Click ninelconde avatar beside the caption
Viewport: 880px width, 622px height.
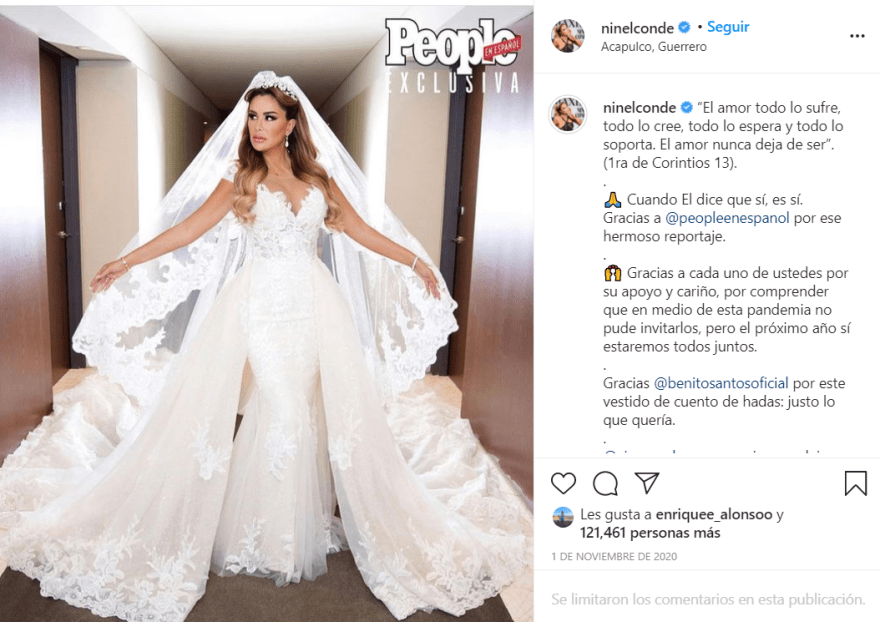pos(567,114)
